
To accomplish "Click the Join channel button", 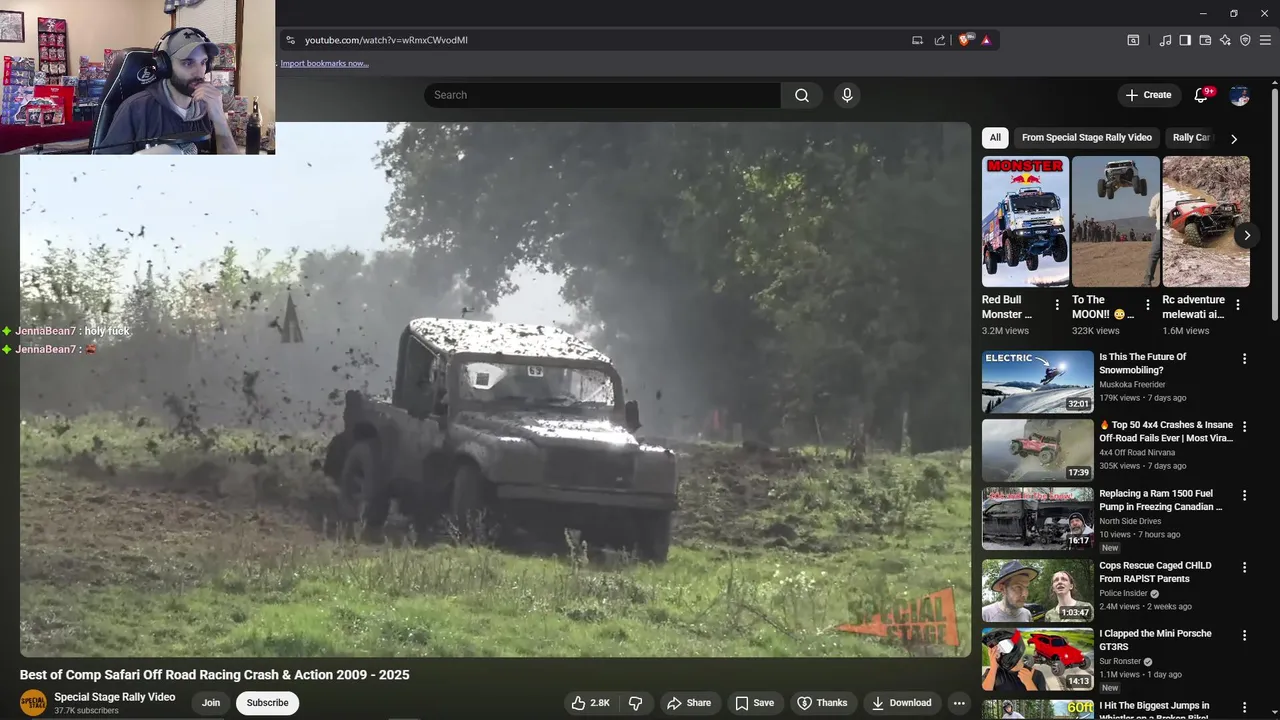I will 211,703.
